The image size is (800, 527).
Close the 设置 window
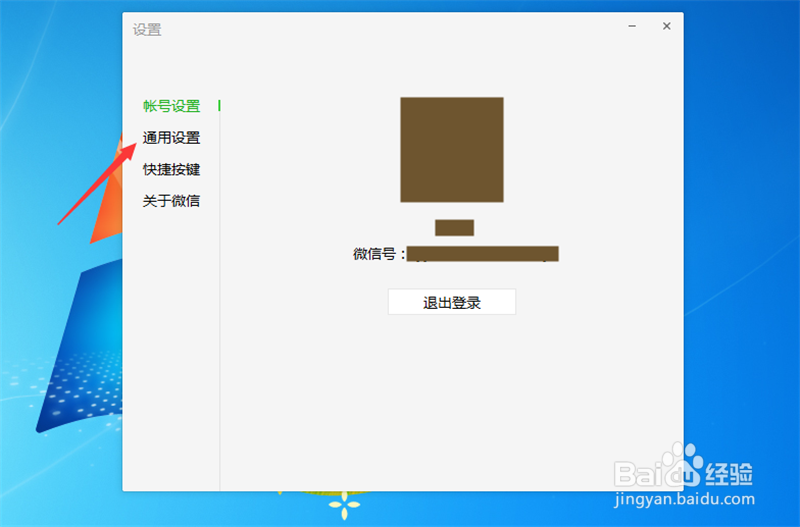[666, 26]
